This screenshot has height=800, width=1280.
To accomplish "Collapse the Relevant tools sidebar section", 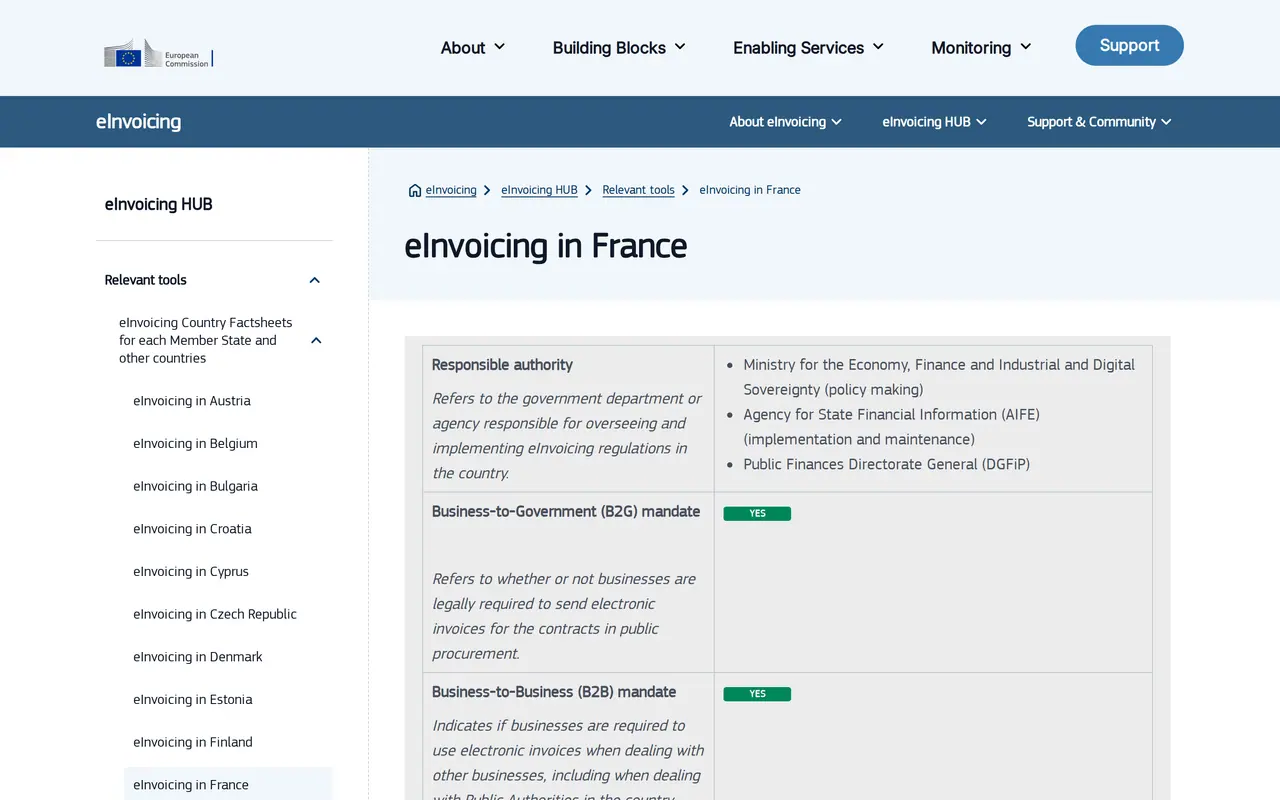I will tap(315, 280).
